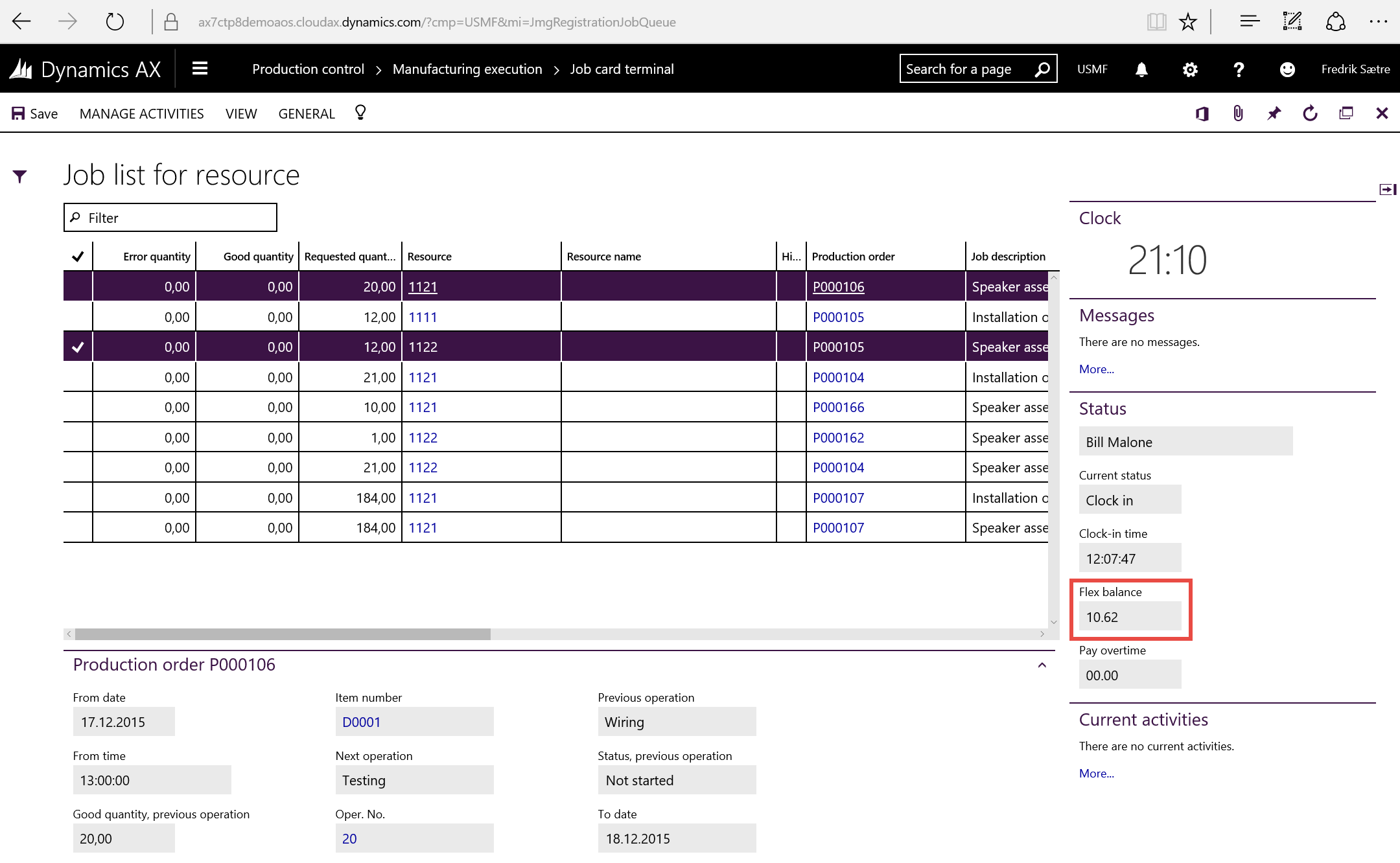Select checkbox for the P000104 resource 1121 row
Image resolution: width=1400 pixels, height=863 pixels.
pos(78,377)
